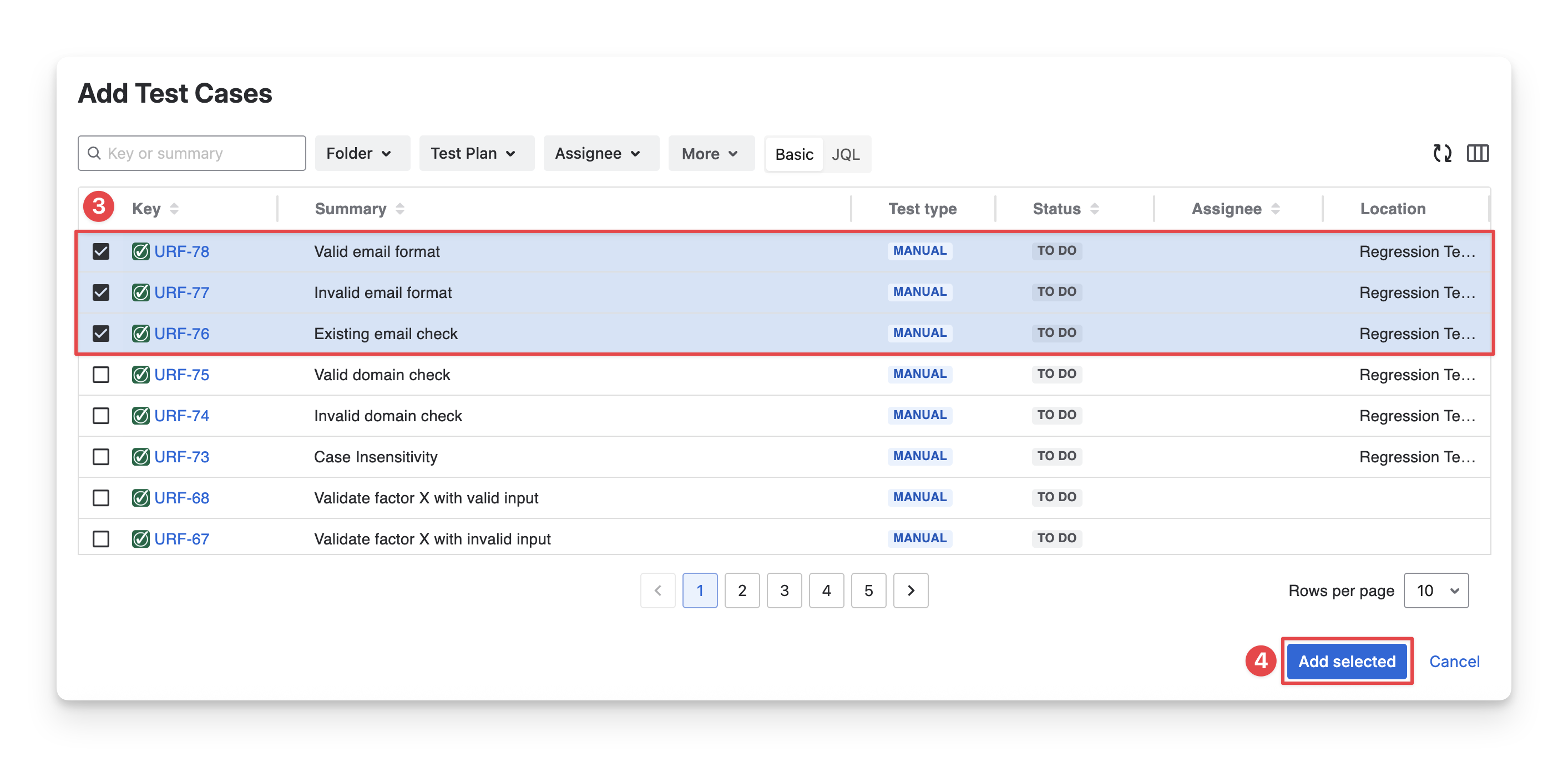Go to next page with right chevron
This screenshot has height=757, width=1568.
click(x=911, y=590)
